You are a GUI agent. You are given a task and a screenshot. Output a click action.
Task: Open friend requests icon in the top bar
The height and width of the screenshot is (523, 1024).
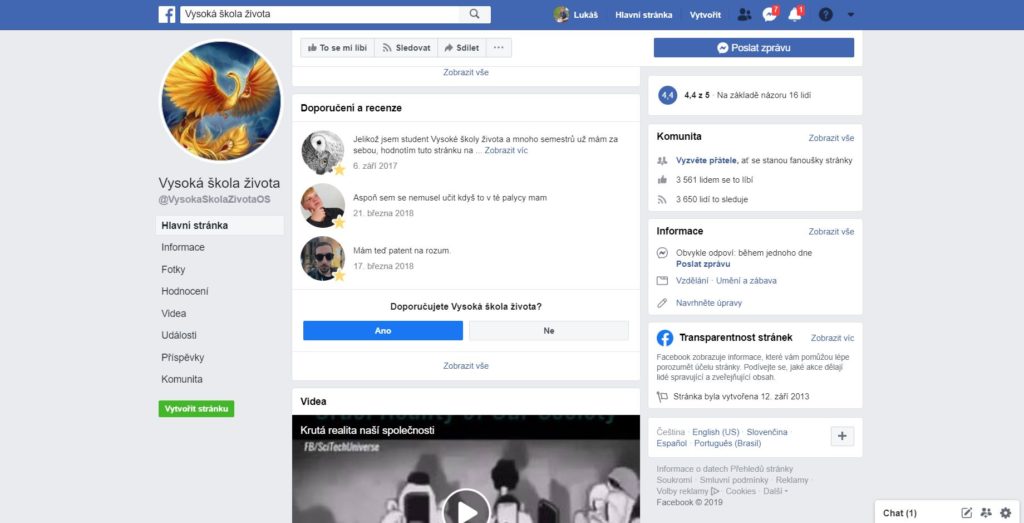[744, 14]
